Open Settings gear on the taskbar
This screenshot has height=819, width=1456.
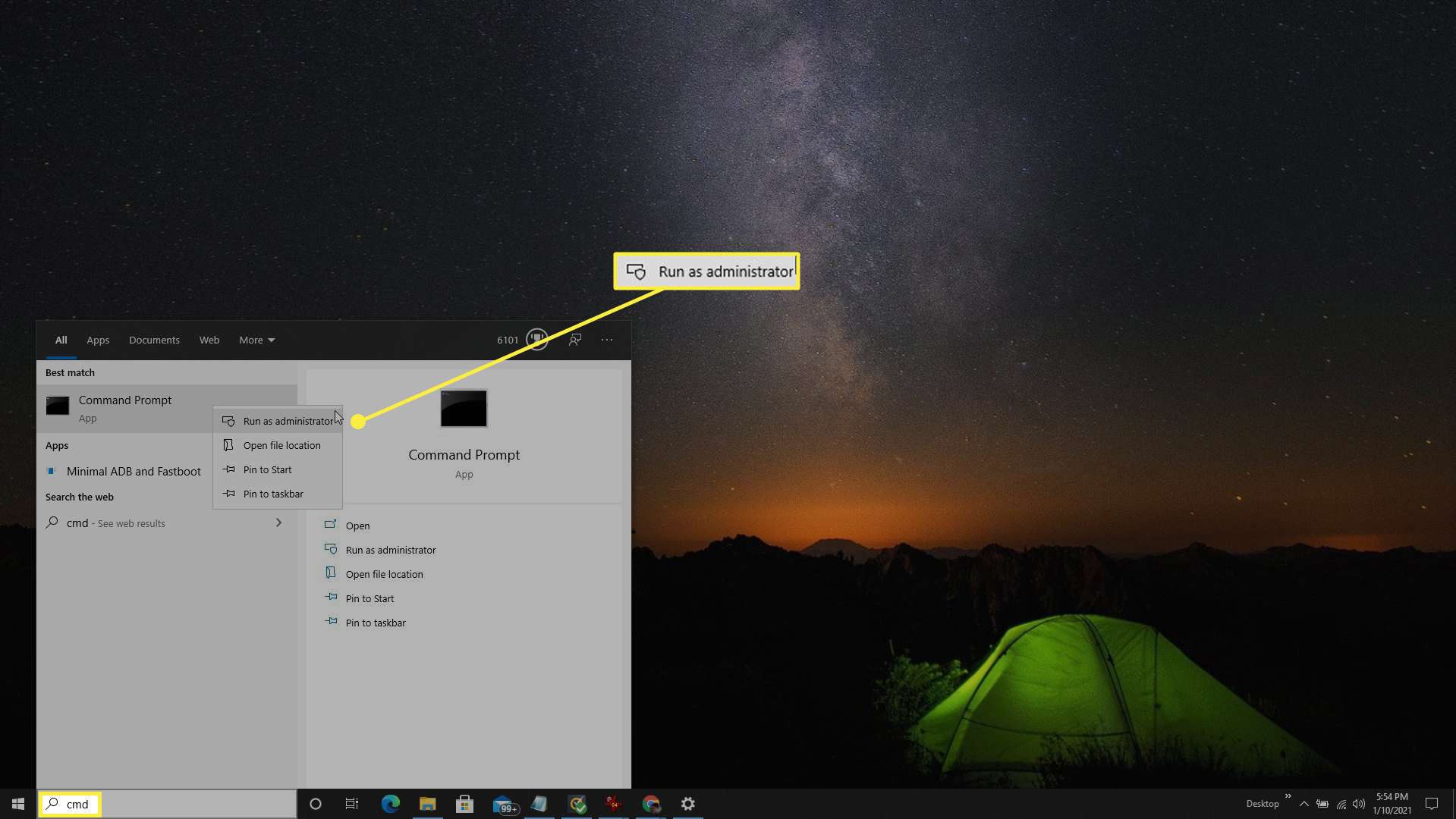coord(688,804)
